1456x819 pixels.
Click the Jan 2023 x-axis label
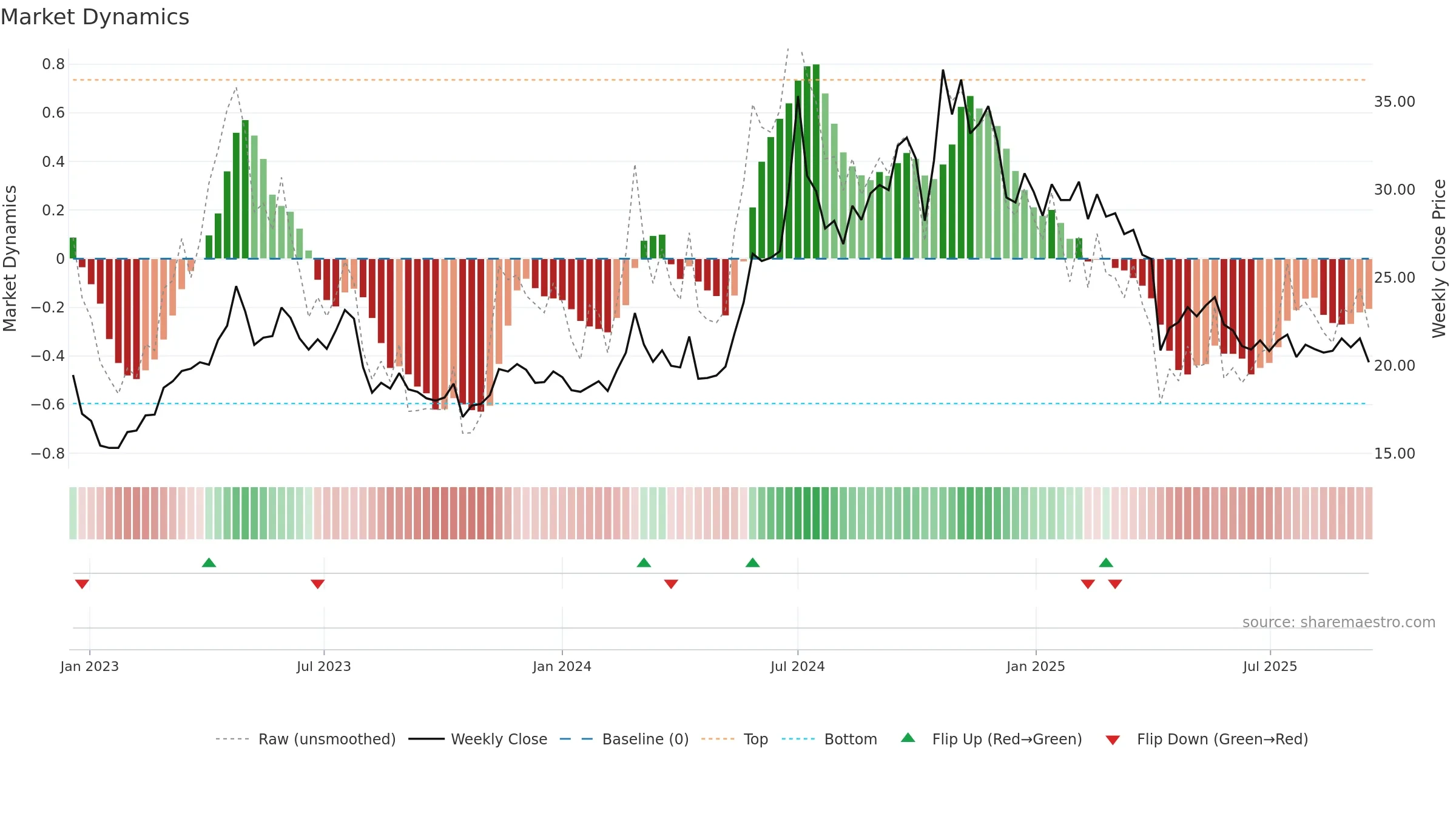90,666
